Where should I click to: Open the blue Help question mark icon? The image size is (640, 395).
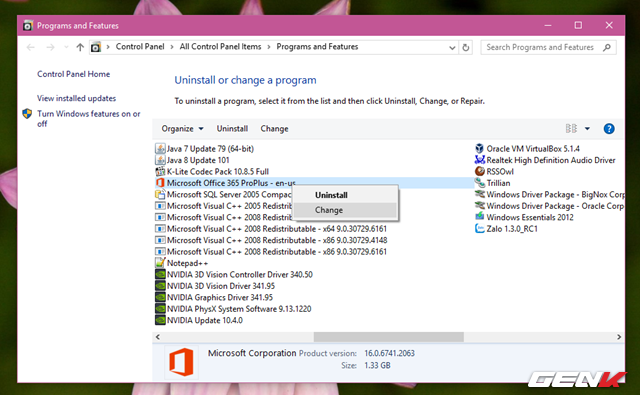click(609, 129)
